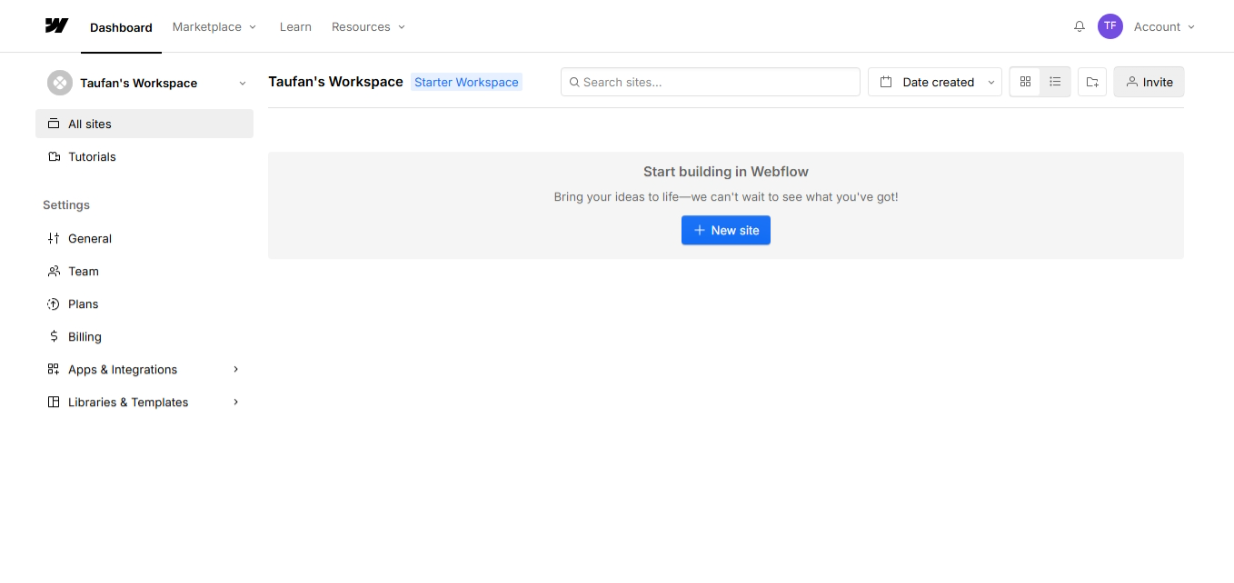The width and height of the screenshot is (1234, 583).
Task: Open the Date created sort dropdown
Action: (x=937, y=82)
